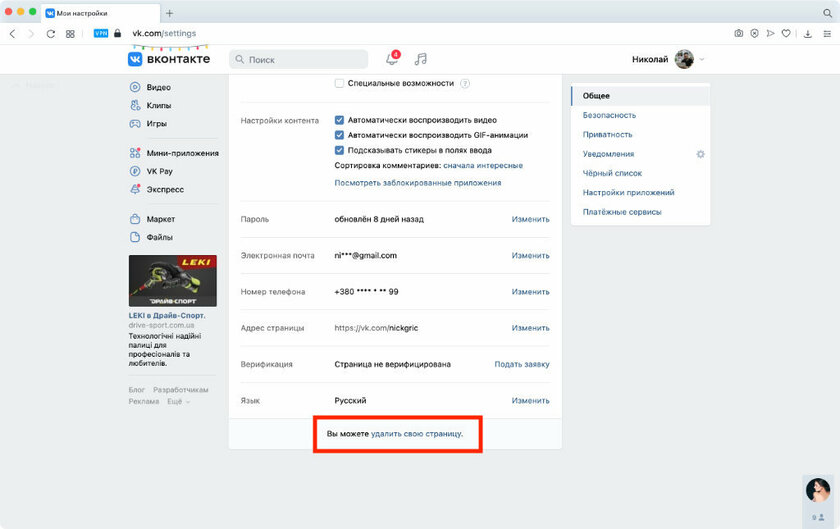Click the VKontakte logo icon
This screenshot has width=840, height=529.
tap(135, 59)
